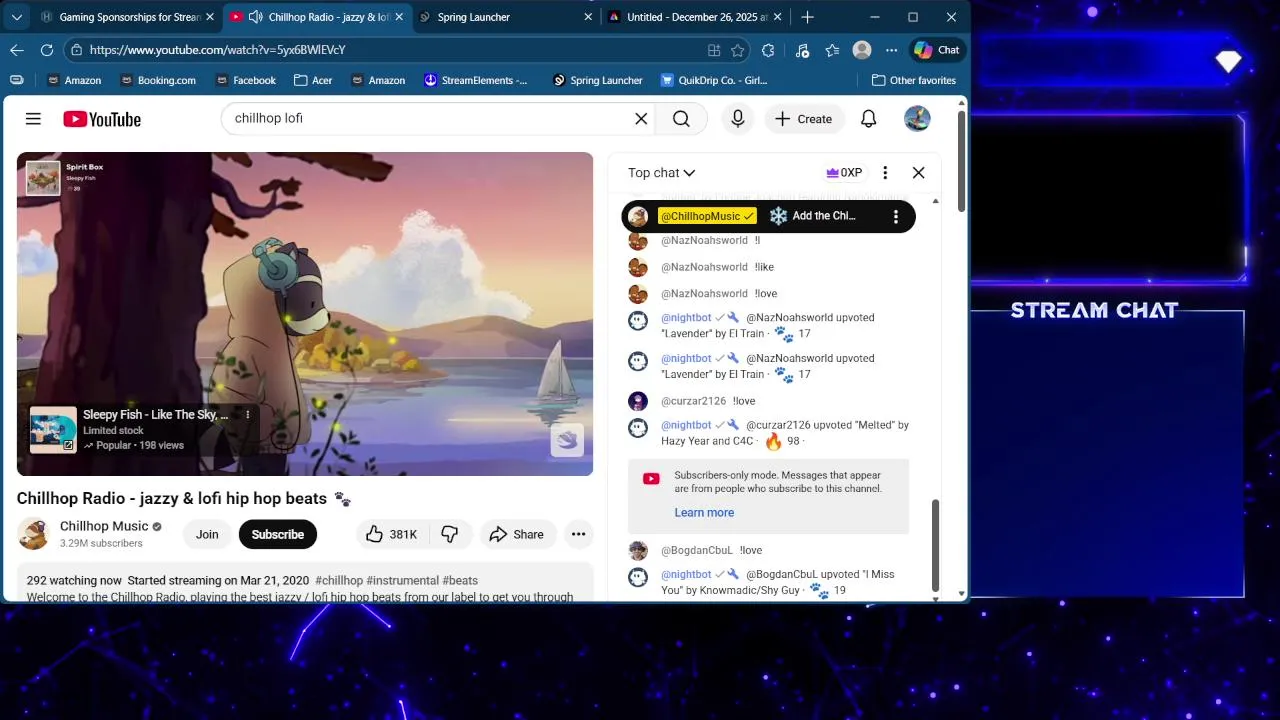Expand the Top chat dropdown
Image resolution: width=1280 pixels, height=720 pixels.
(661, 173)
